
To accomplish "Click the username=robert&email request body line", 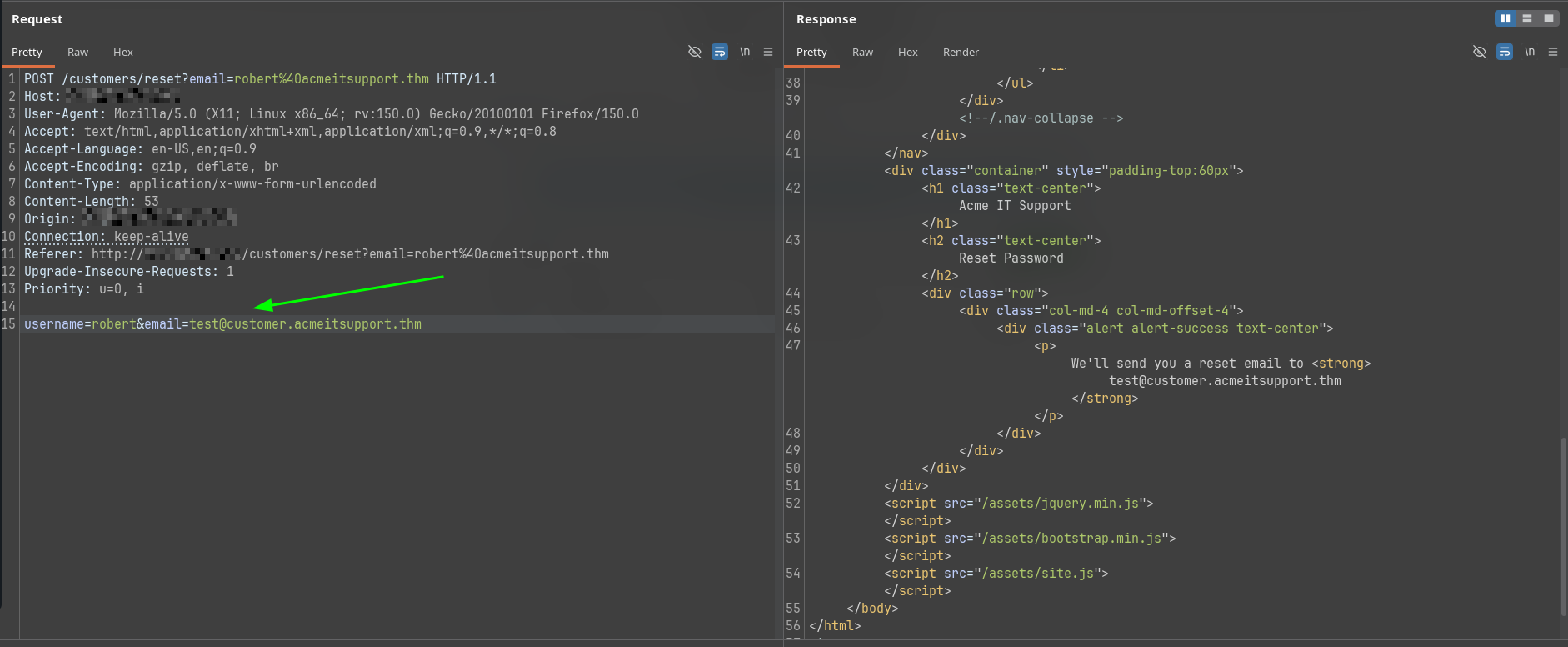I will point(222,324).
